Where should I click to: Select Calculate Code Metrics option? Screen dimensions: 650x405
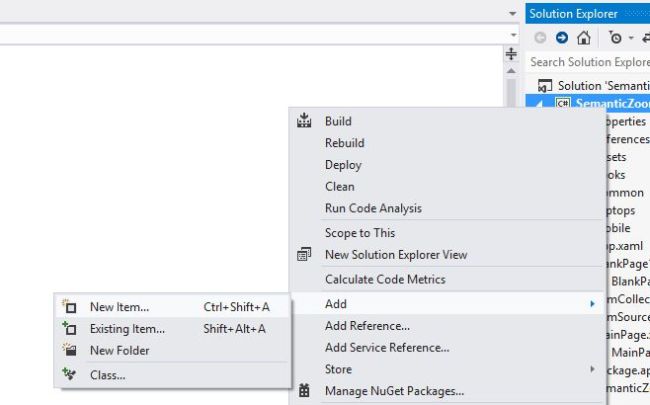coord(385,279)
